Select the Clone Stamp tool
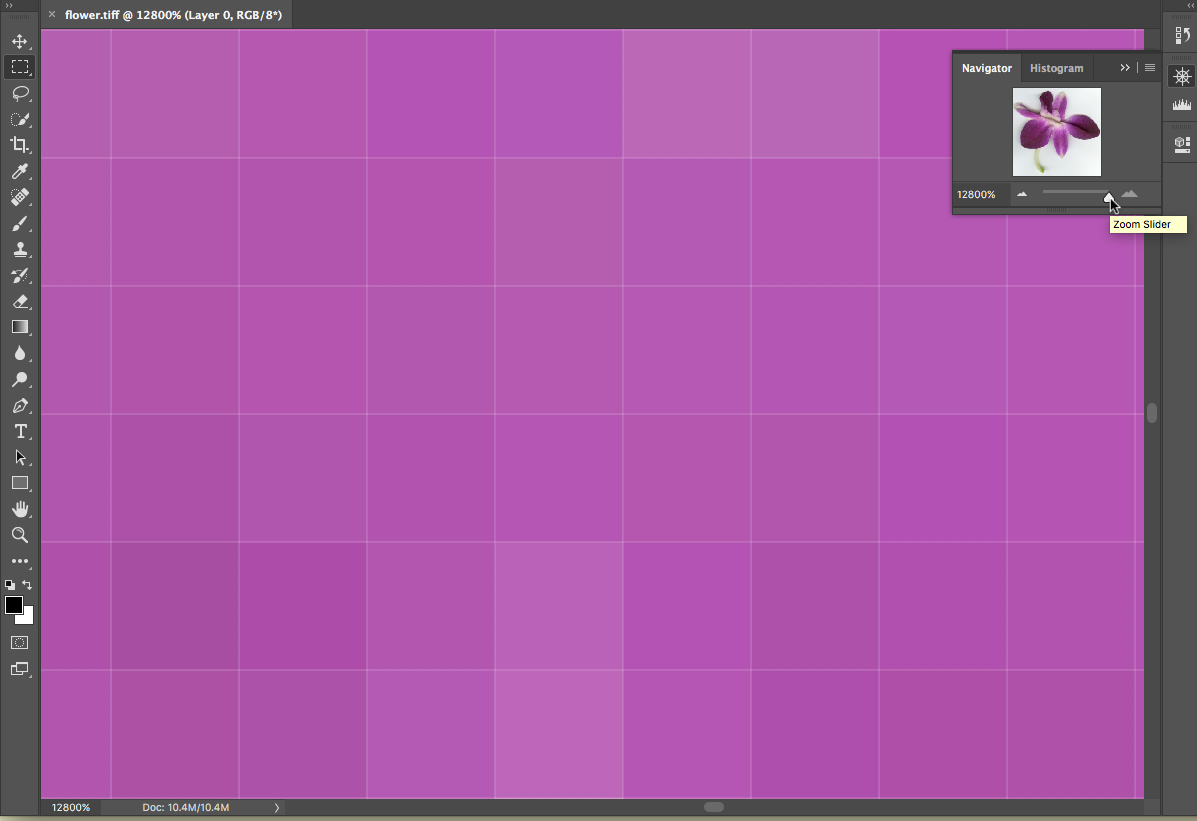This screenshot has height=821, width=1197. pyautogui.click(x=19, y=250)
